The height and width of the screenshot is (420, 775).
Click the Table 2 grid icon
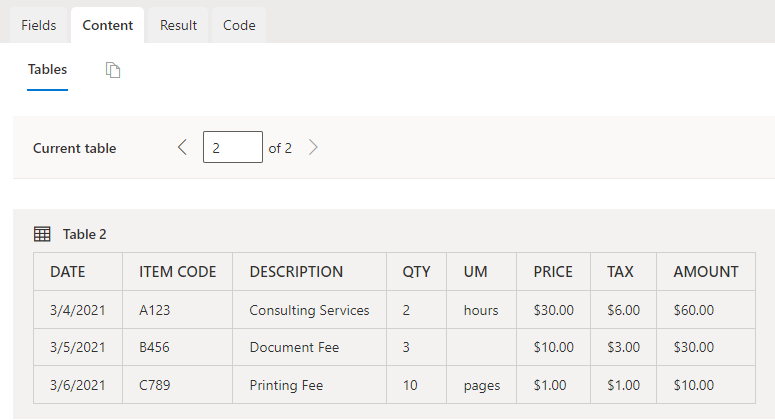tap(42, 234)
